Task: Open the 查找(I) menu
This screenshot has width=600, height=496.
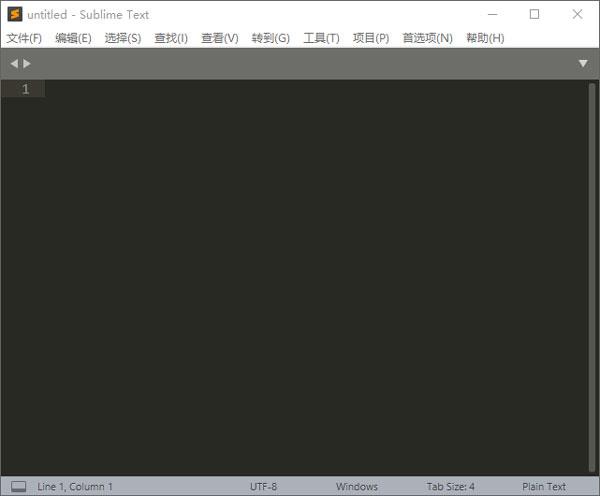Action: click(171, 38)
